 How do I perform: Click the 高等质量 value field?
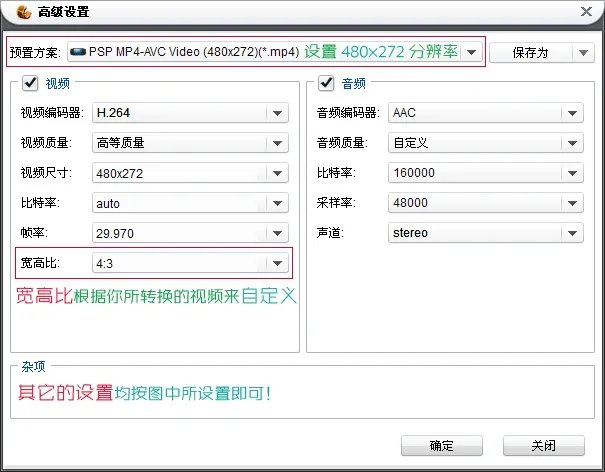tap(190, 143)
